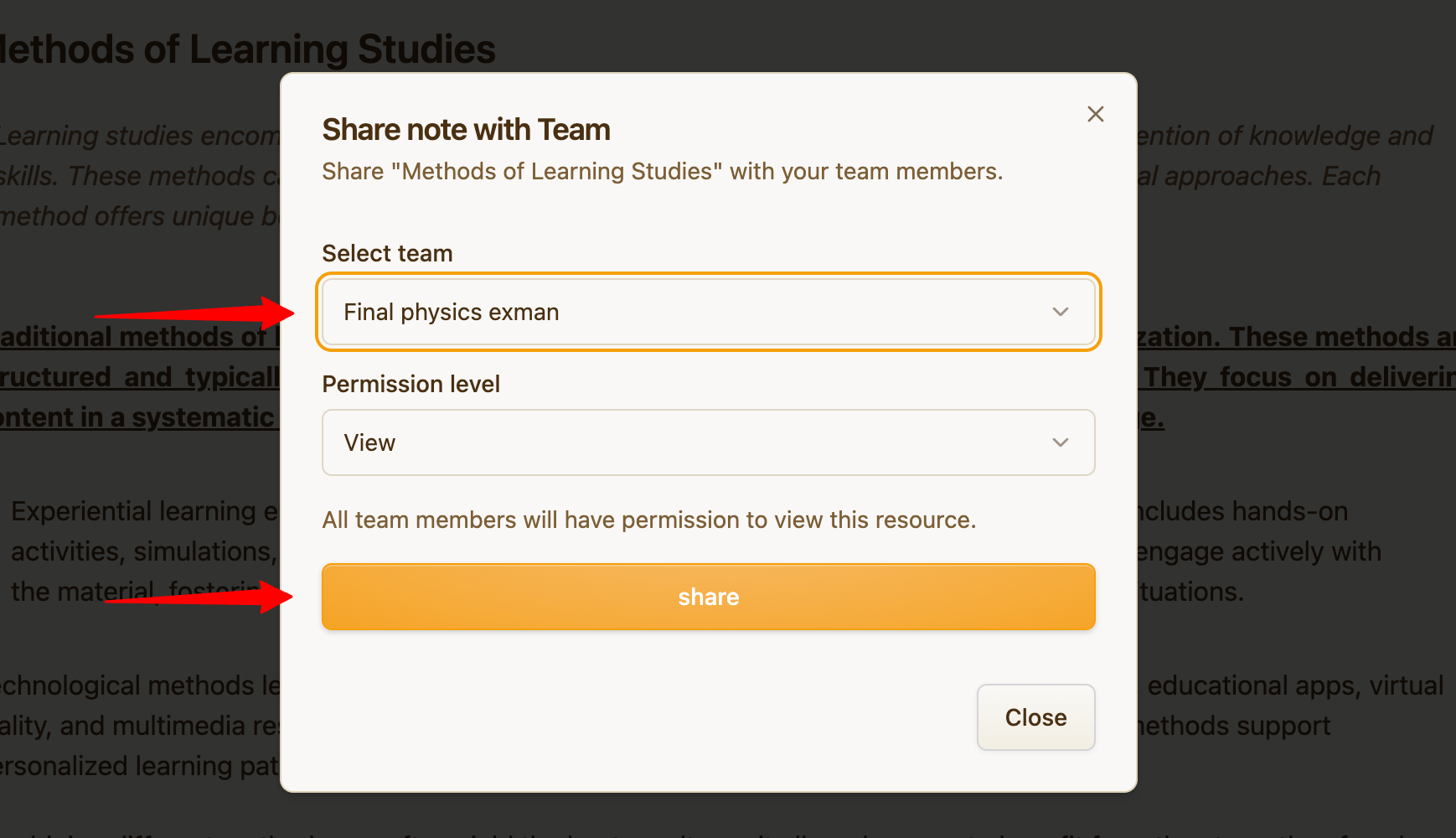This screenshot has height=838, width=1456.
Task: Click the red arrow pointing at share button
Action: pyautogui.click(x=201, y=597)
